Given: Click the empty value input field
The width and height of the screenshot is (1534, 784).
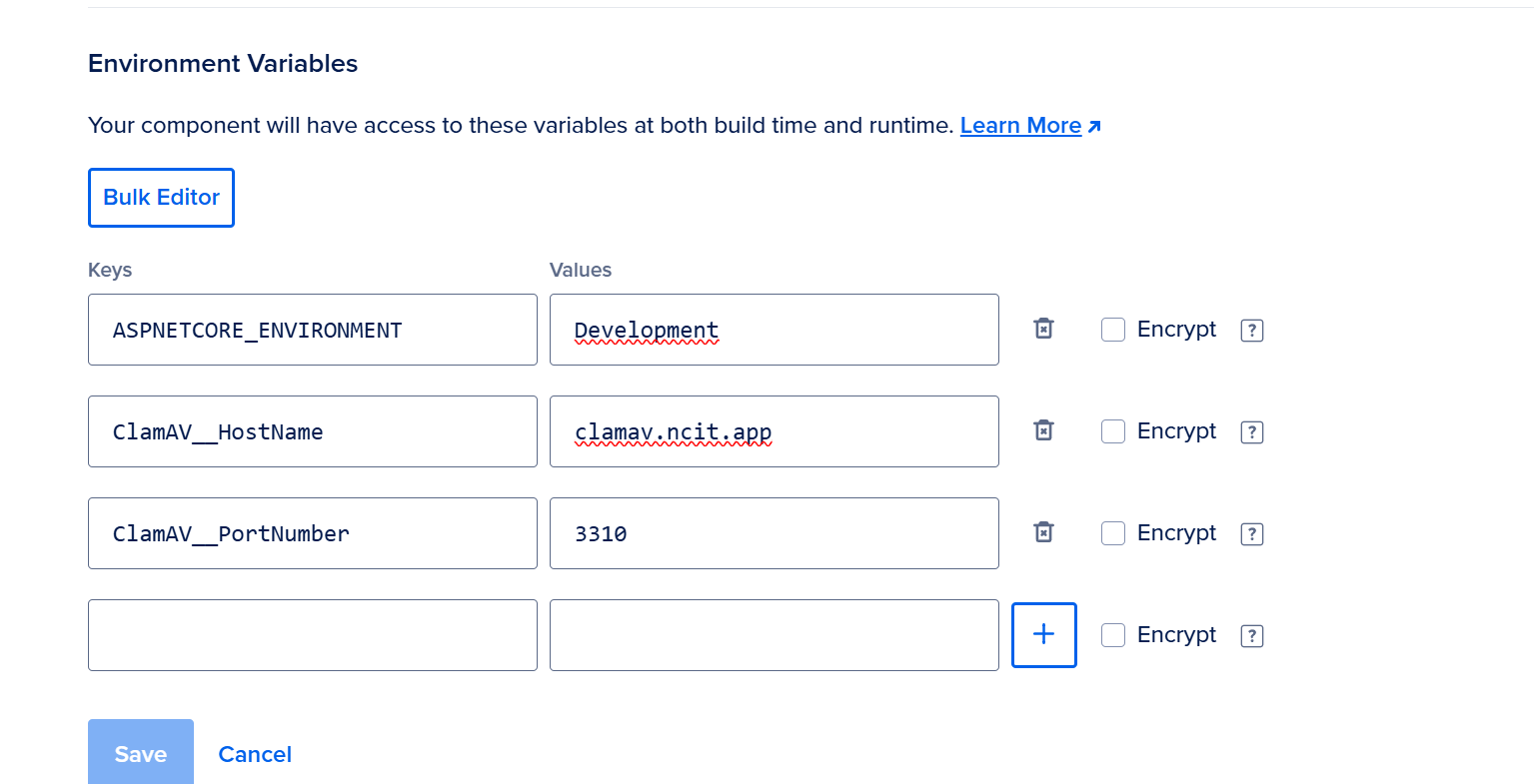Looking at the screenshot, I should [x=774, y=635].
